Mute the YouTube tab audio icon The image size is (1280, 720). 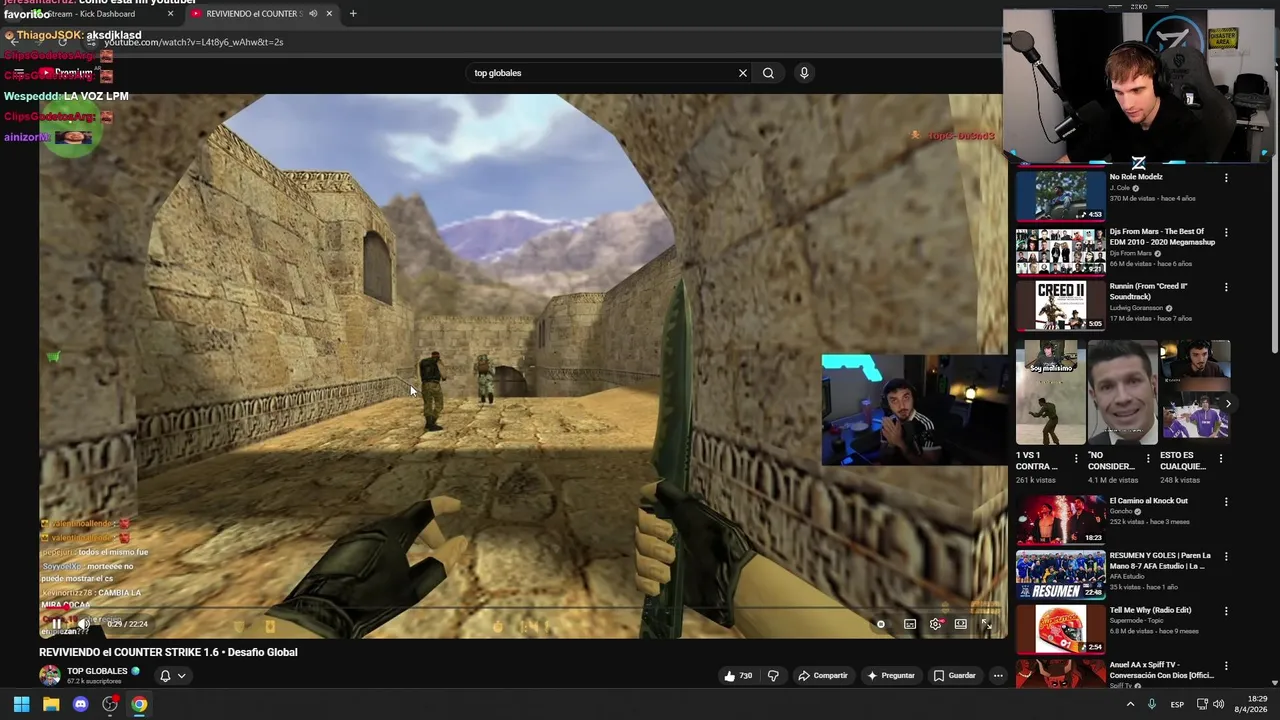tap(313, 14)
